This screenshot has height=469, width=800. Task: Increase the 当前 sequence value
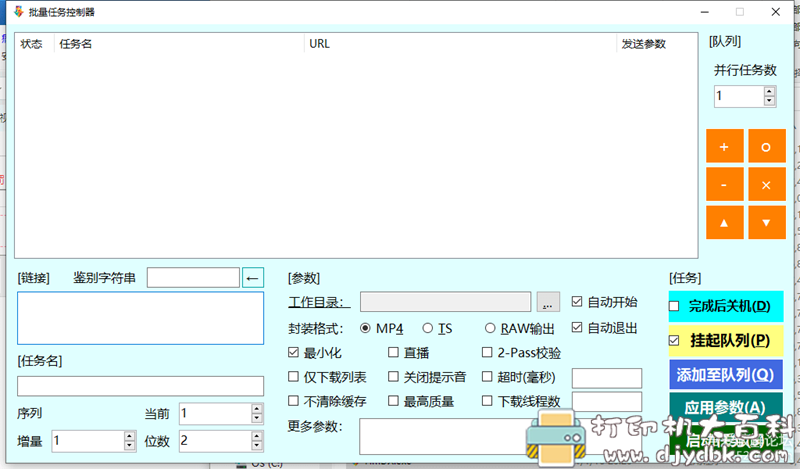(x=257, y=409)
